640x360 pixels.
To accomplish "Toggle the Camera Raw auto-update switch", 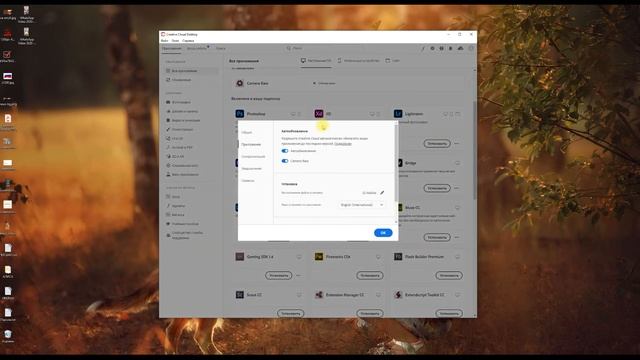I will tap(285, 161).
